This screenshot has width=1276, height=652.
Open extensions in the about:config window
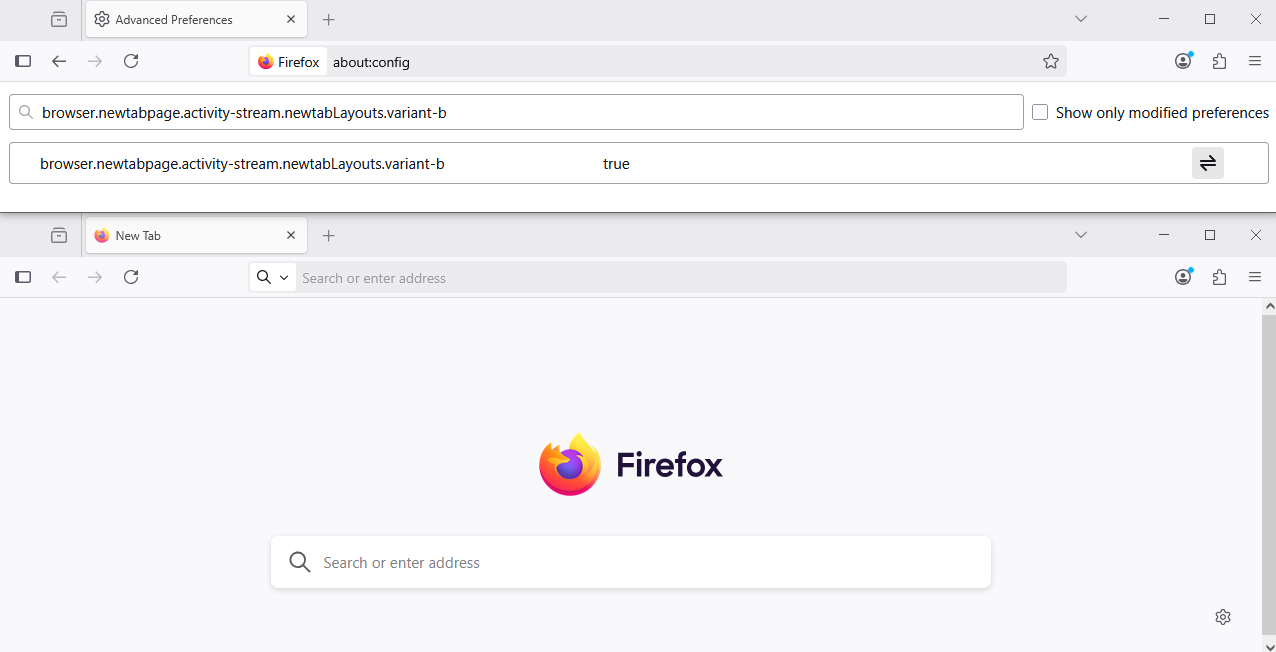[1219, 61]
